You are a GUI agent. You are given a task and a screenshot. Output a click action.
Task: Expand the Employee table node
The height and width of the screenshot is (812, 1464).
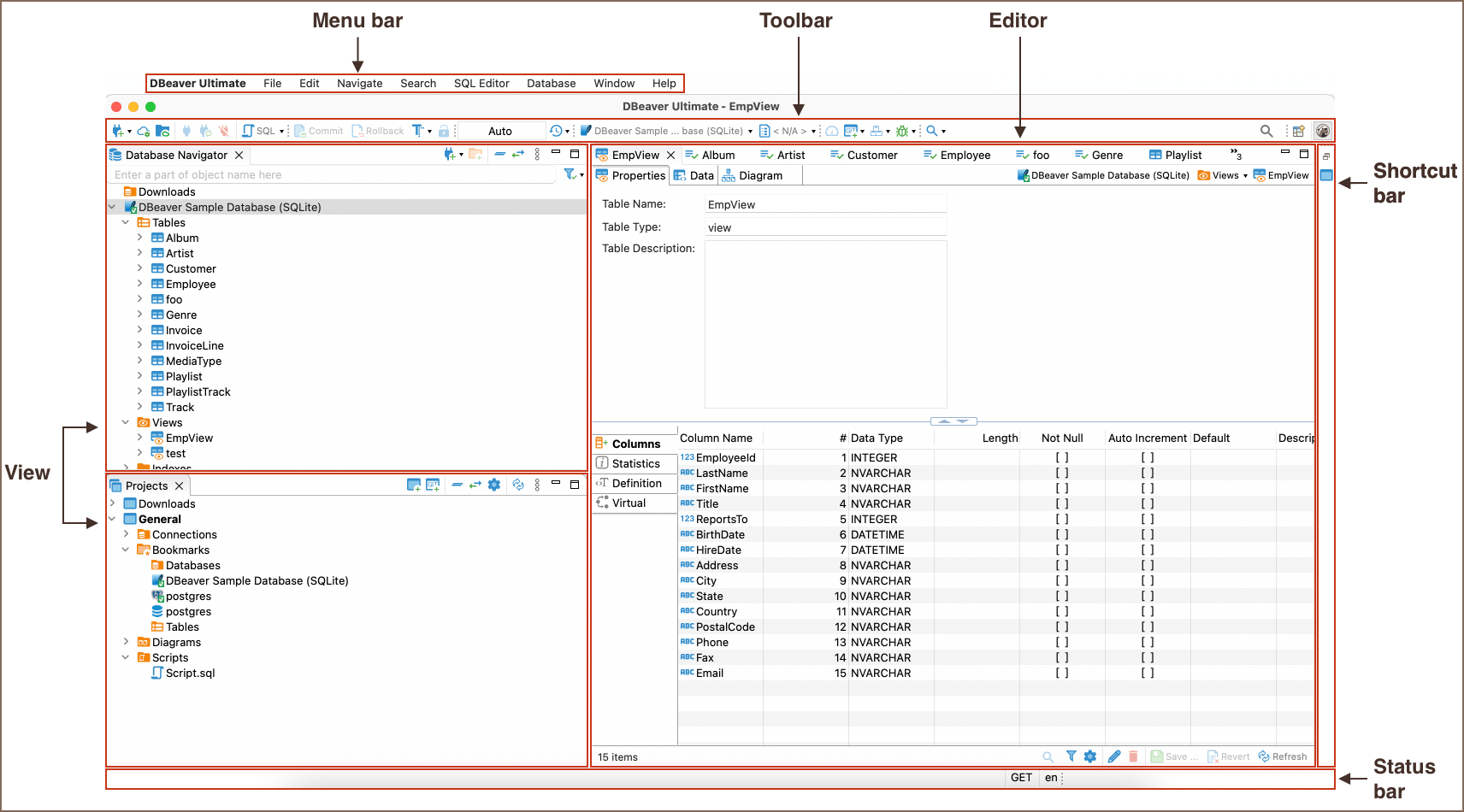click(x=139, y=285)
